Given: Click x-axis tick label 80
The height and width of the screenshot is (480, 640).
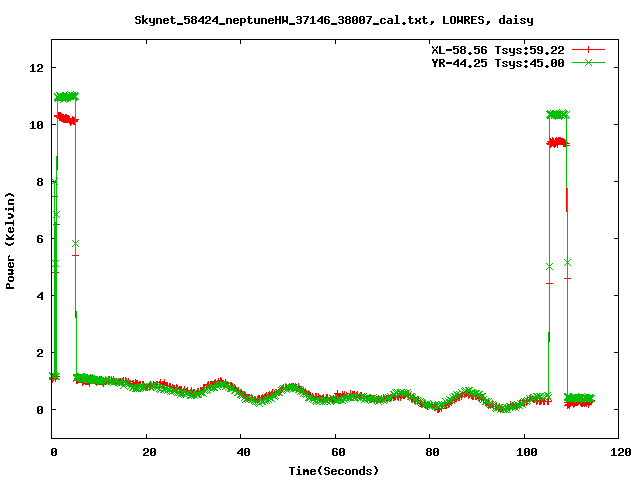Looking at the screenshot, I should click(x=433, y=452).
